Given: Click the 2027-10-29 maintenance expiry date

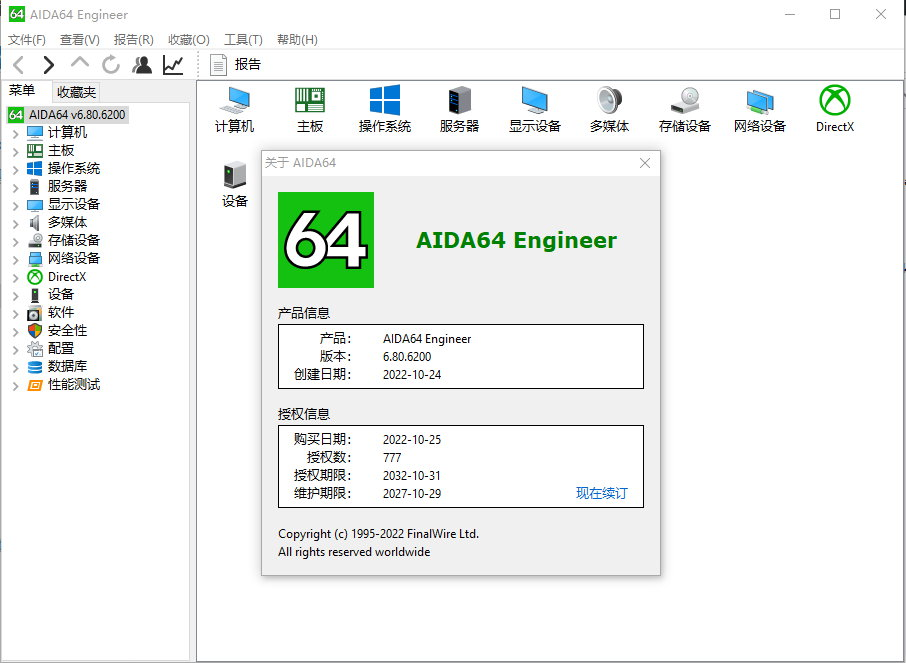Looking at the screenshot, I should click(x=411, y=494).
